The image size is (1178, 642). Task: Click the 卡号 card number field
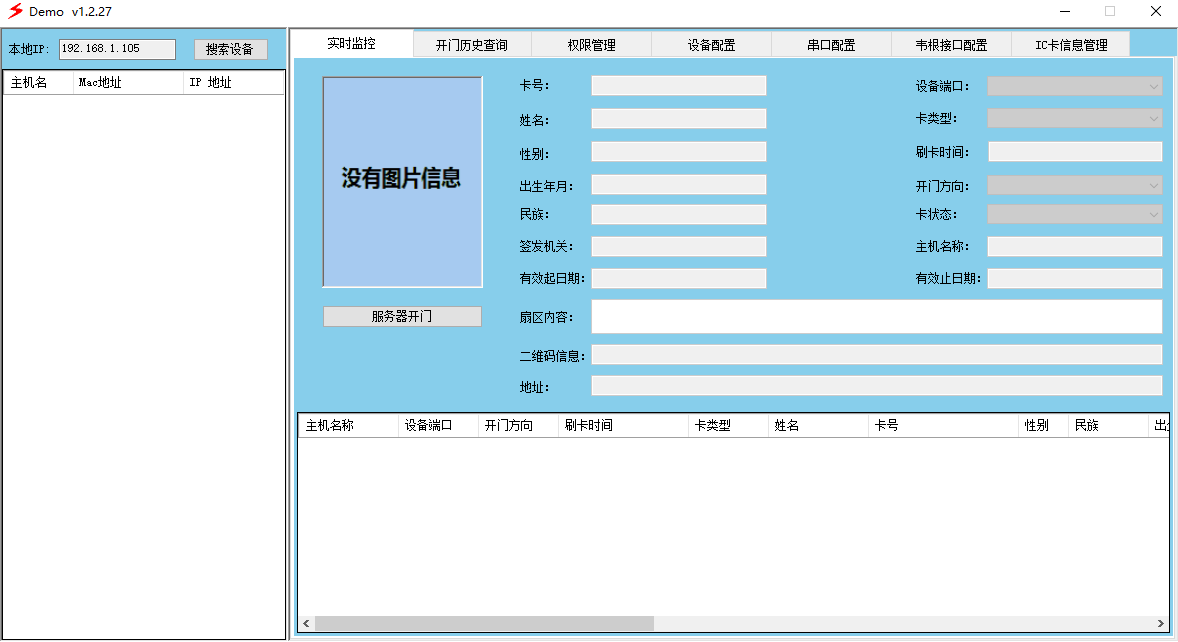(678, 86)
